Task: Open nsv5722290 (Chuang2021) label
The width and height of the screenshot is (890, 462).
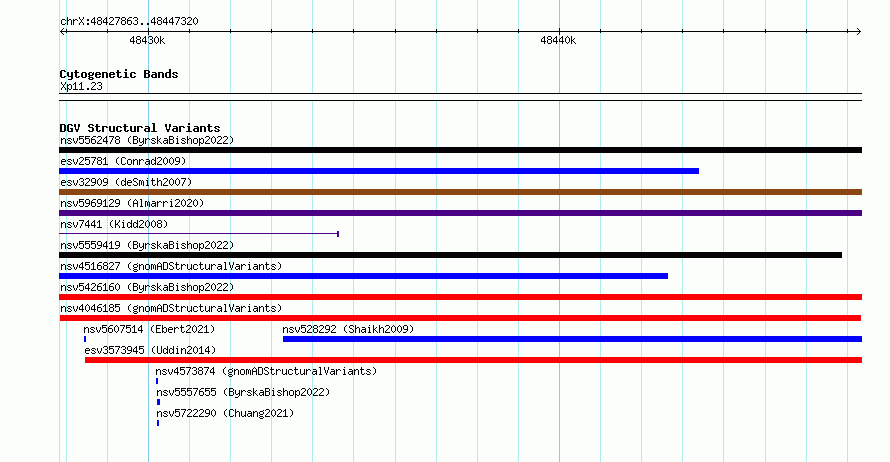Action: click(225, 413)
